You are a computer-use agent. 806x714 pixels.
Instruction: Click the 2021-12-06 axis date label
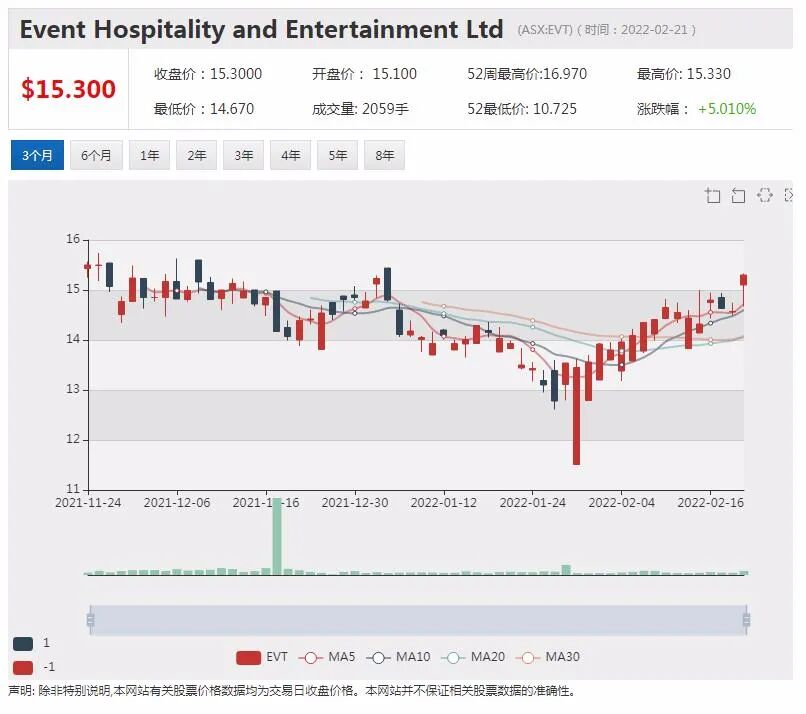pyautogui.click(x=177, y=503)
